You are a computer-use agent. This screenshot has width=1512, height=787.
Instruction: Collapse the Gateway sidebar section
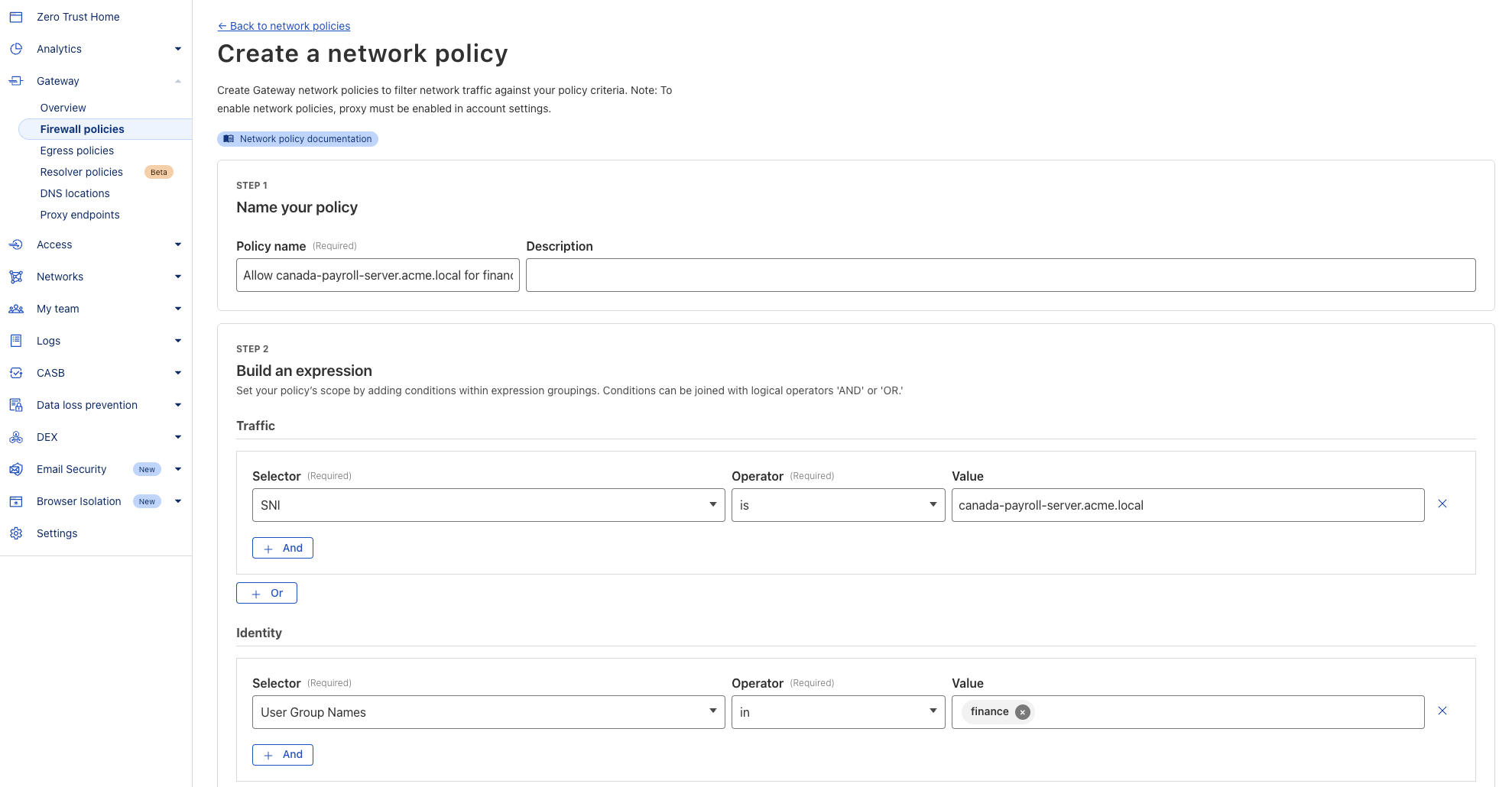click(177, 81)
